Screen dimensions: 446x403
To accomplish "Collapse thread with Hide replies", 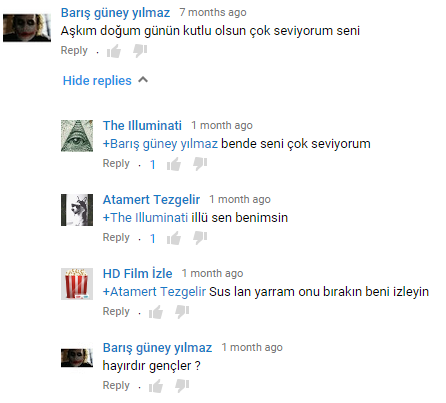I will pos(97,80).
